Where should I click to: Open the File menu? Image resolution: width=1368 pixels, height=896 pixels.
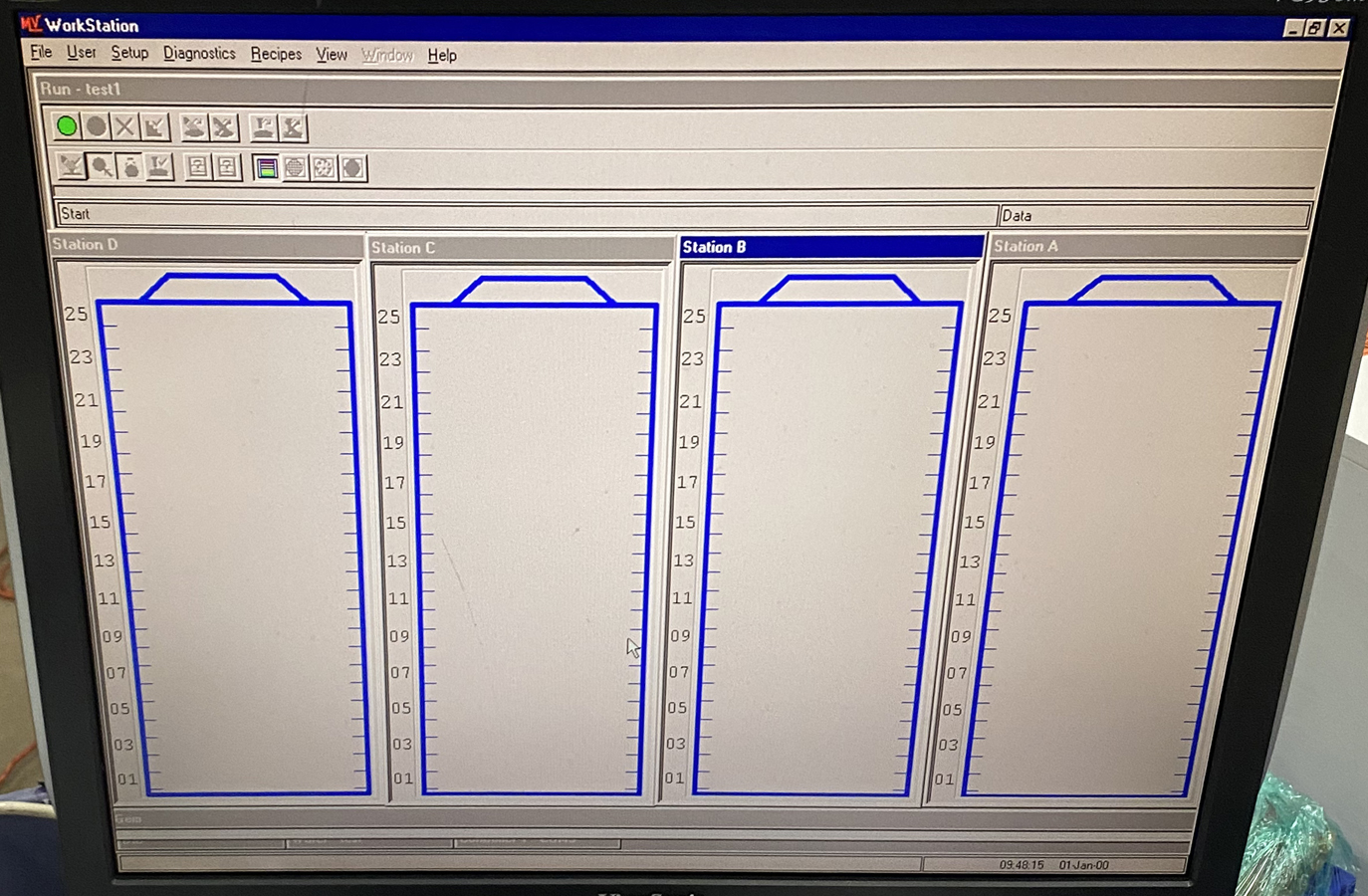pos(41,53)
